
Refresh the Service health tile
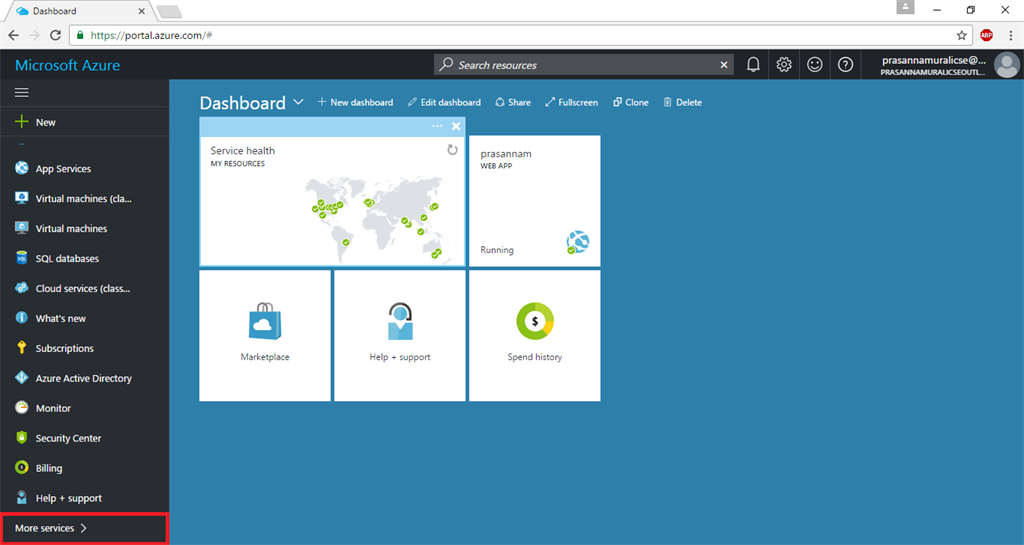pos(452,150)
